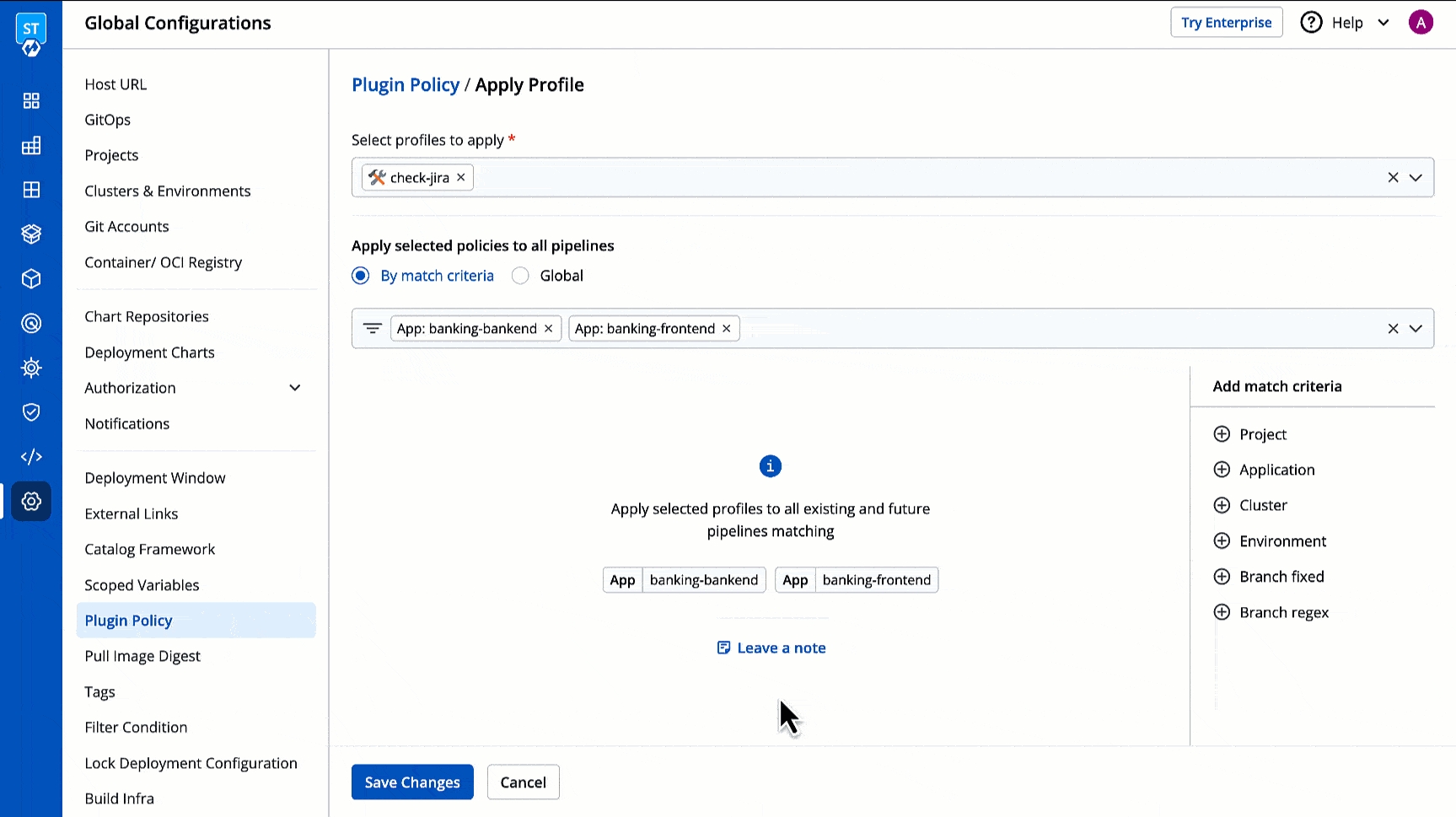Open the profiles selection dropdown arrow
The height and width of the screenshot is (817, 1456).
1416,177
